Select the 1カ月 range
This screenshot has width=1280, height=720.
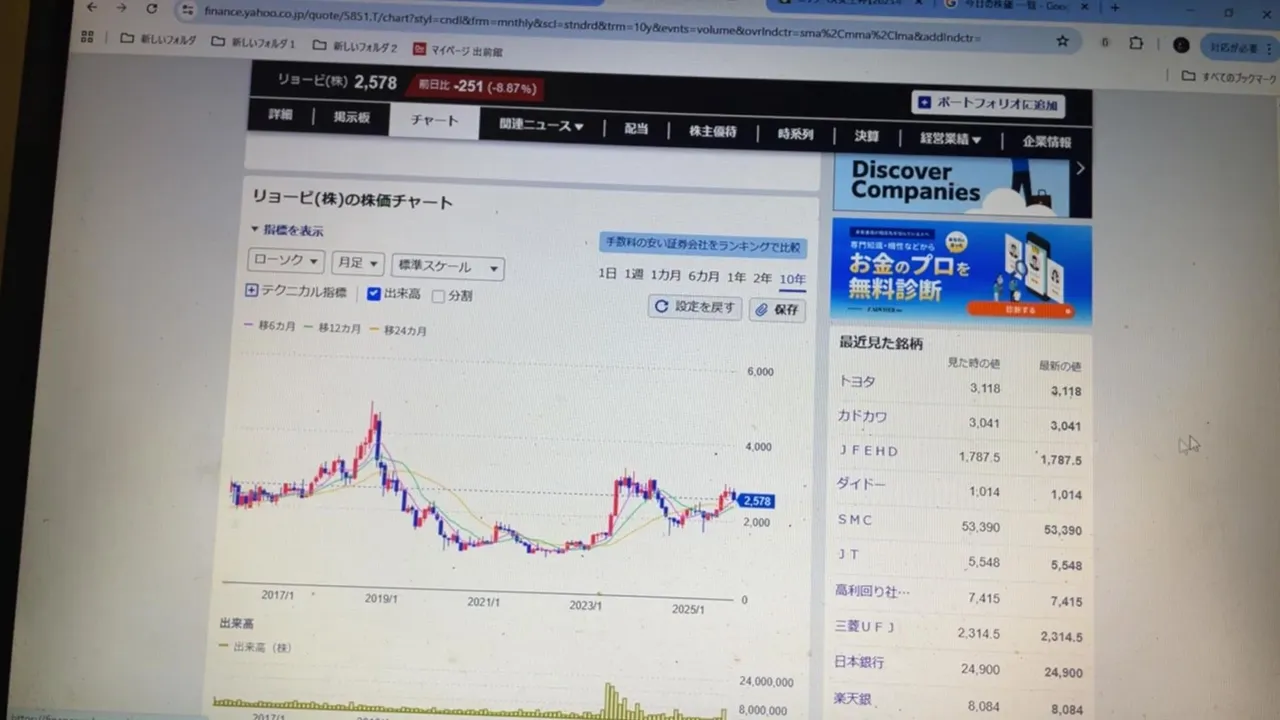666,275
